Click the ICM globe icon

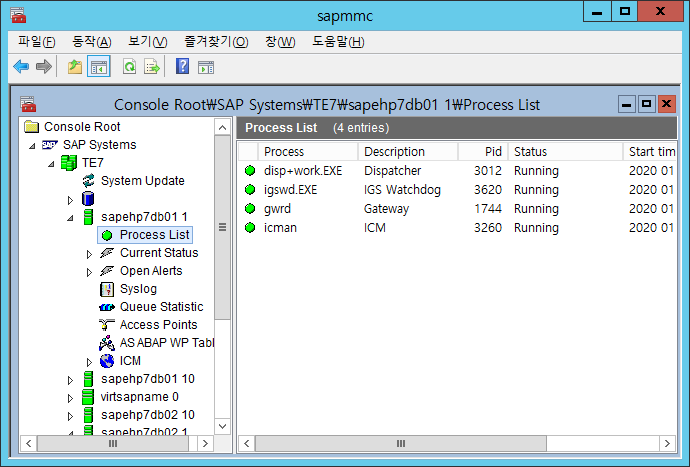pyautogui.click(x=107, y=361)
